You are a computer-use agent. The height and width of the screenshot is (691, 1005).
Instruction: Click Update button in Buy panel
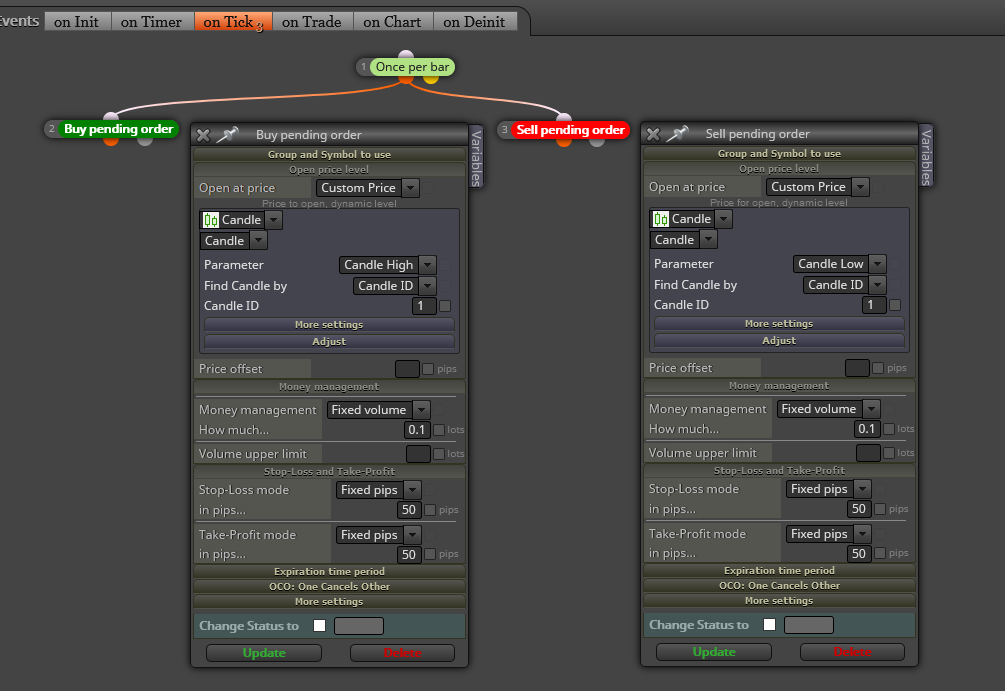pyautogui.click(x=264, y=653)
